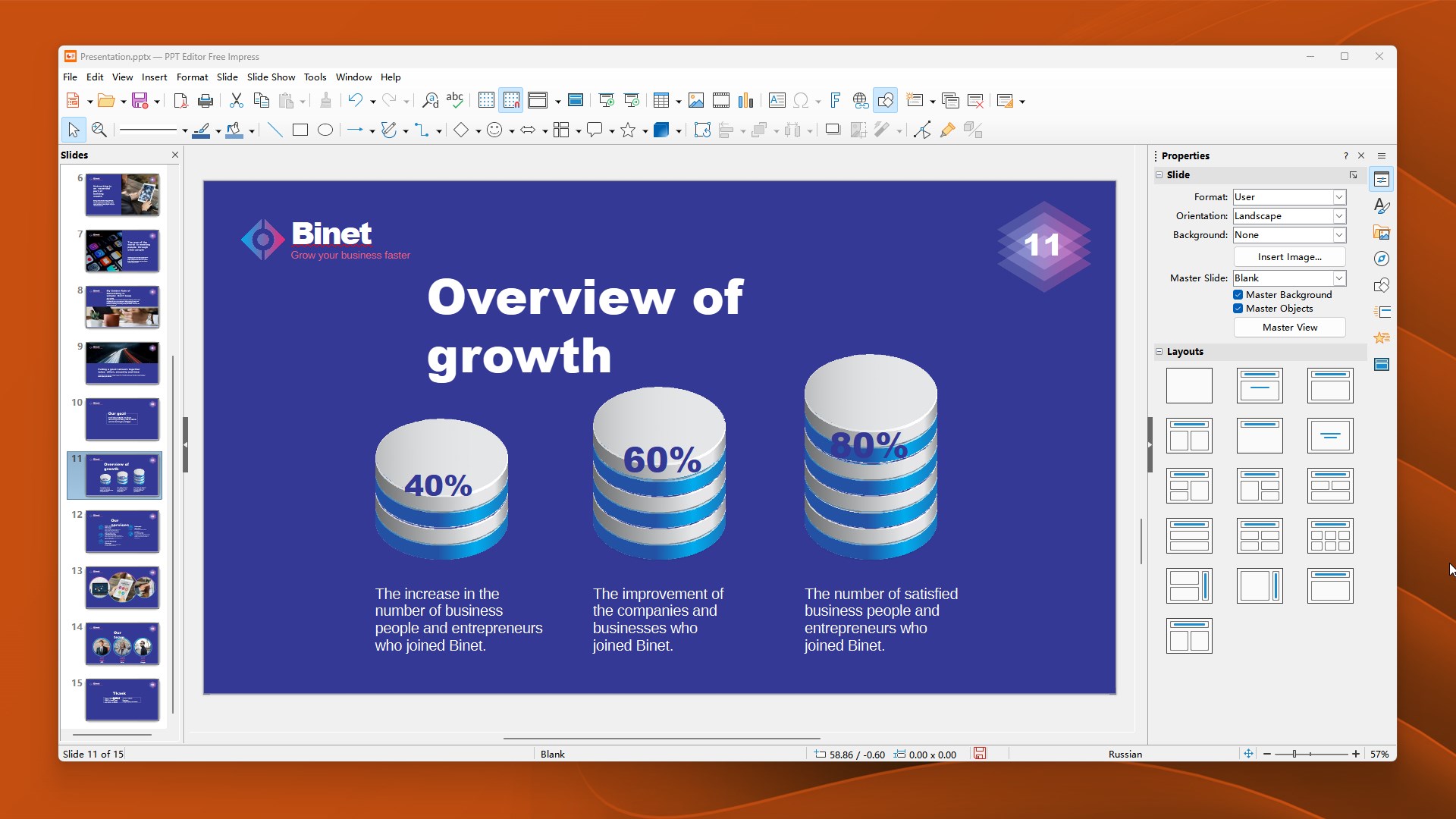This screenshot has width=1456, height=819.
Task: Select the Ellipse drawing tool
Action: [325, 130]
